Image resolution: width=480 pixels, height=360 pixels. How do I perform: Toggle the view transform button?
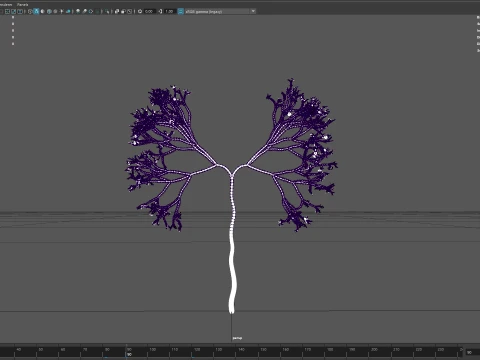coord(181,11)
